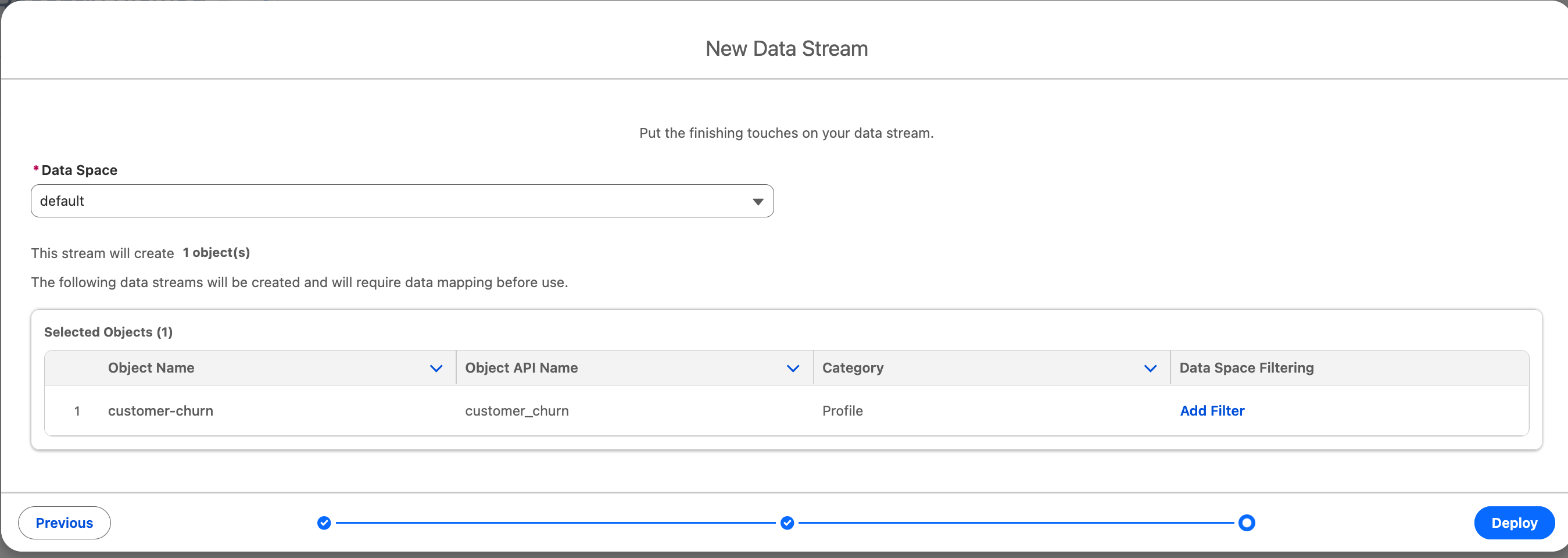Image resolution: width=1568 pixels, height=558 pixels.
Task: Click the first completed progress step indicator
Action: 324,523
